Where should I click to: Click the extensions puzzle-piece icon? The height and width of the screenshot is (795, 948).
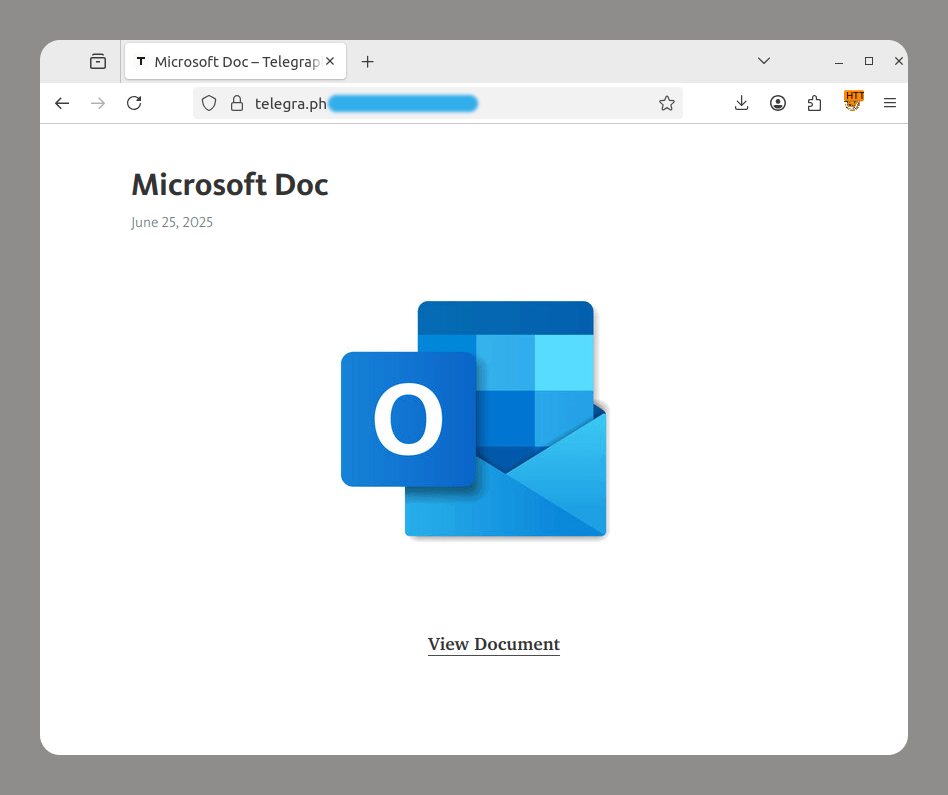coord(814,103)
